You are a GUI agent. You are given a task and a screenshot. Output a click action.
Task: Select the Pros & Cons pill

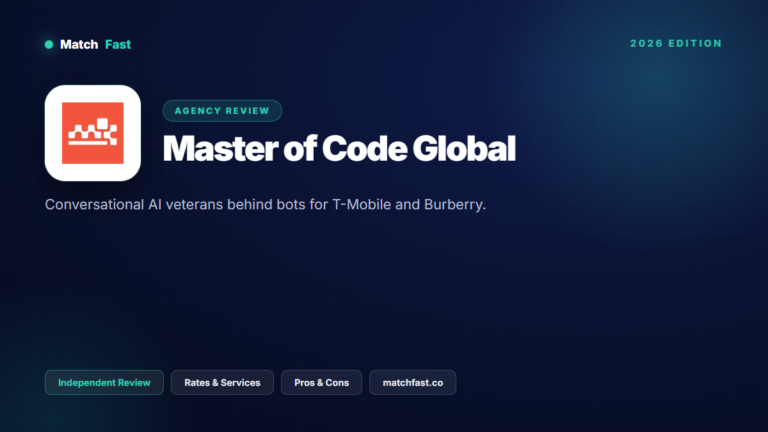click(321, 383)
